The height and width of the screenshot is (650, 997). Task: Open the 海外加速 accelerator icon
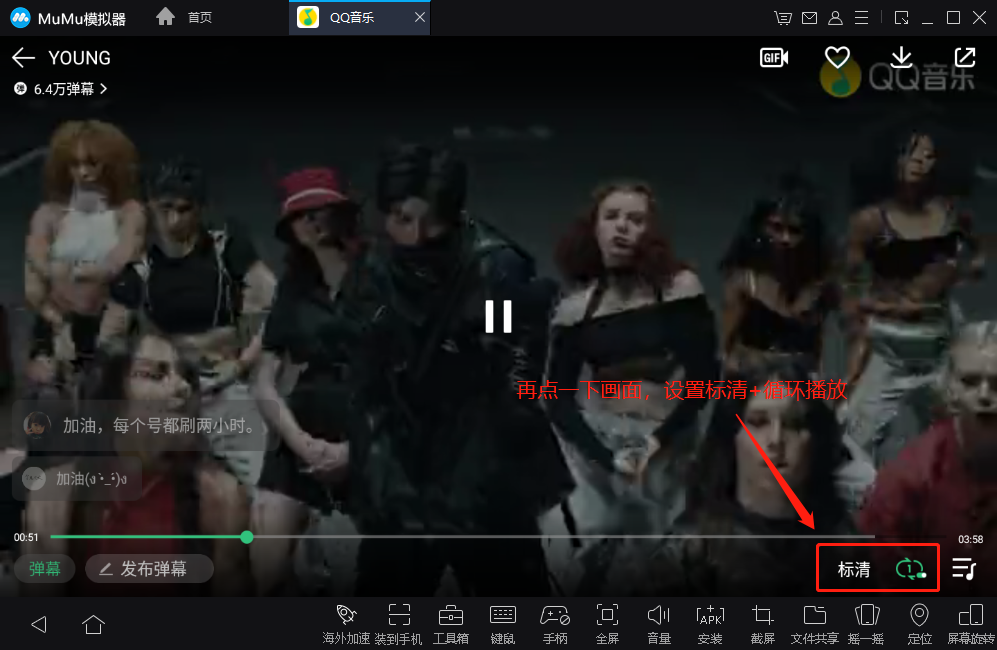346,624
